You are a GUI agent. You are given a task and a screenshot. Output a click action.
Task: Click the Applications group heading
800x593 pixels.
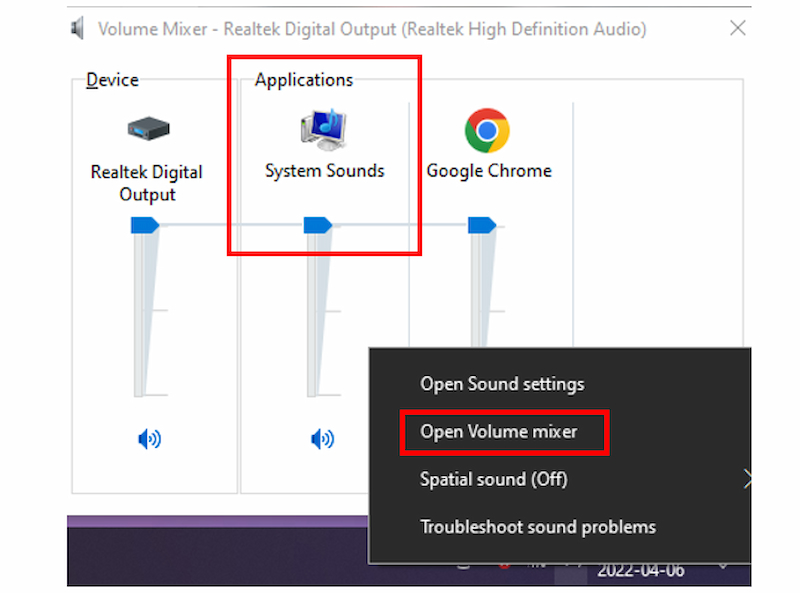[304, 80]
